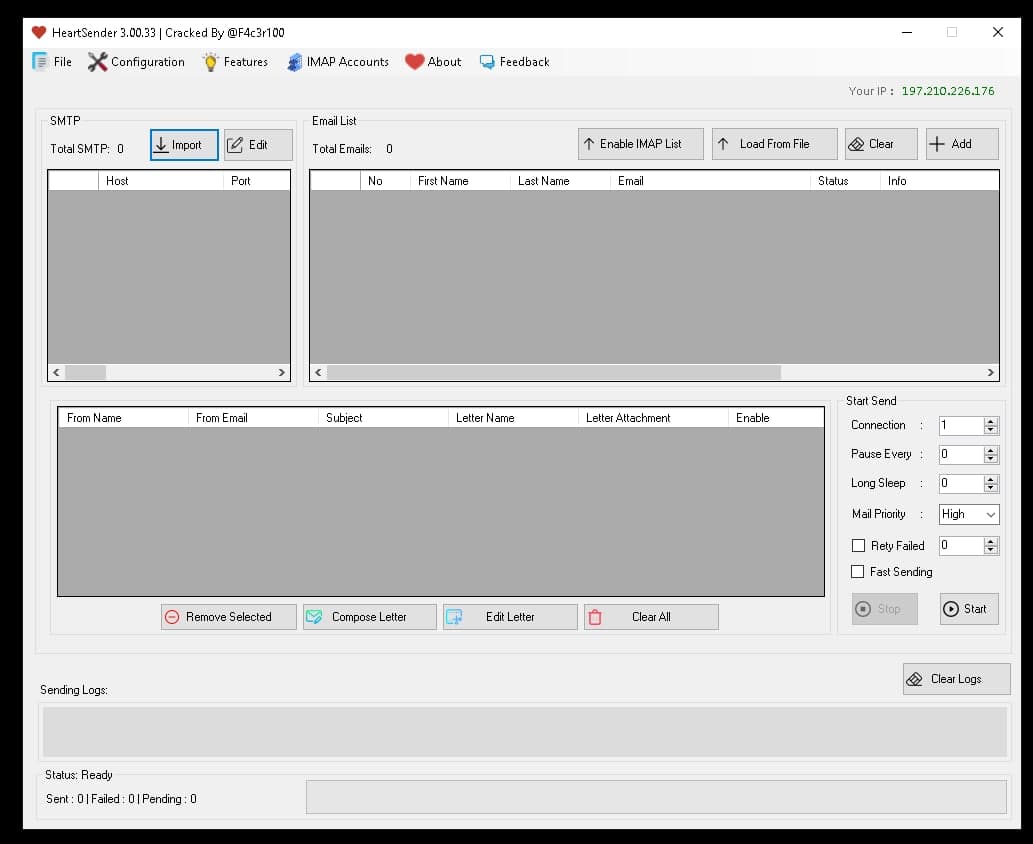Open the Configuration menu
This screenshot has width=1033, height=844.
(x=135, y=62)
